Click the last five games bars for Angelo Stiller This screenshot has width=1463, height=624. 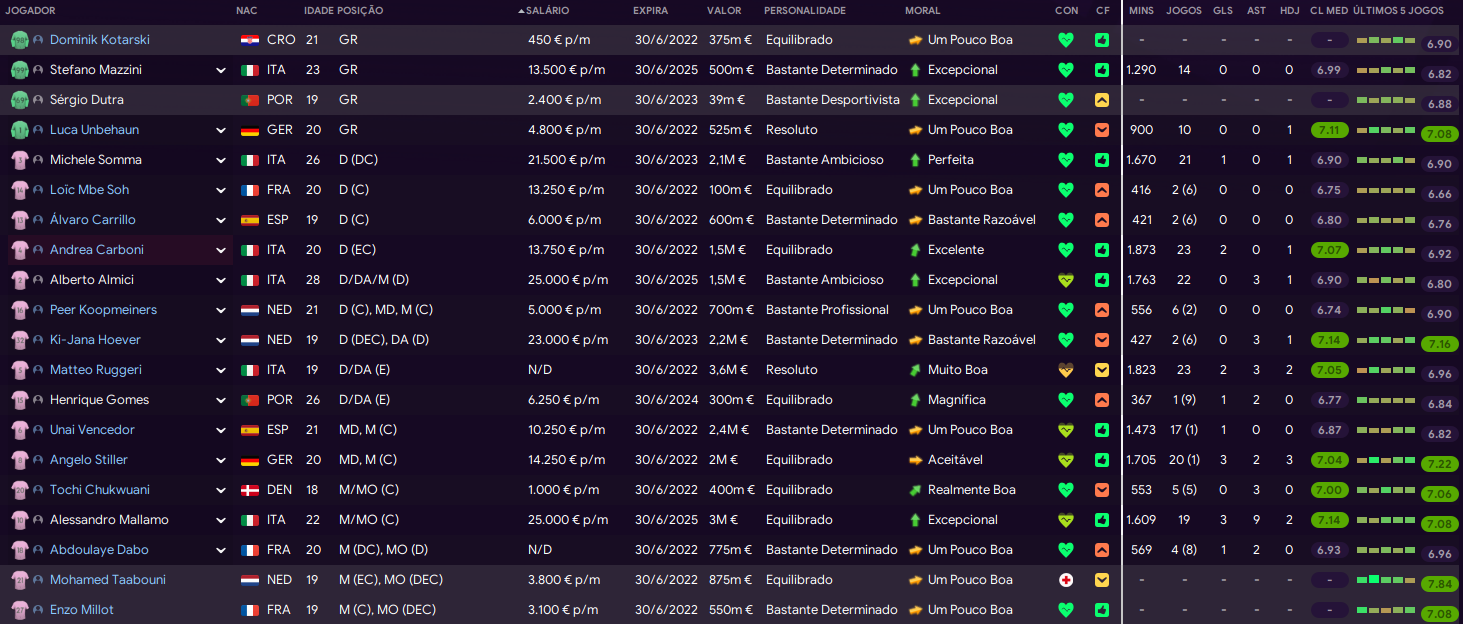click(1386, 460)
